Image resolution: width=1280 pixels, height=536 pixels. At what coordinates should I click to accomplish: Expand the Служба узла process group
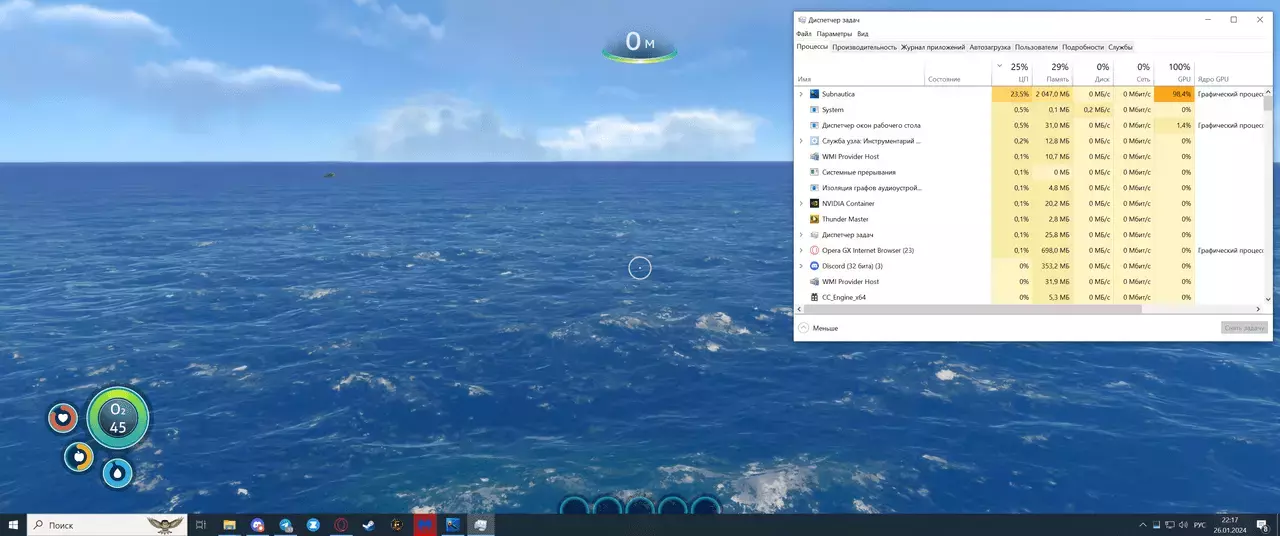click(x=801, y=141)
